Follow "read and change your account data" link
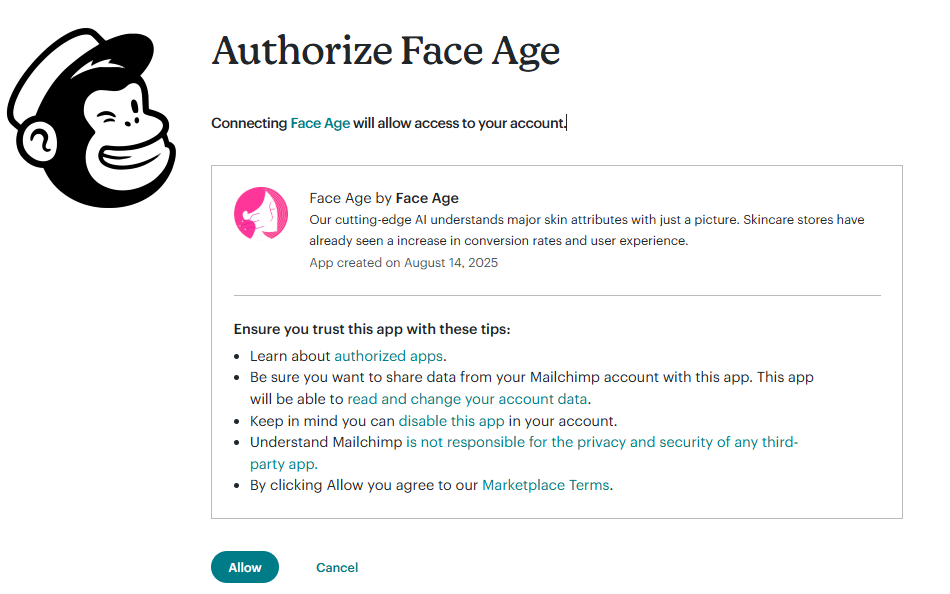The image size is (950, 594). pyautogui.click(x=467, y=399)
